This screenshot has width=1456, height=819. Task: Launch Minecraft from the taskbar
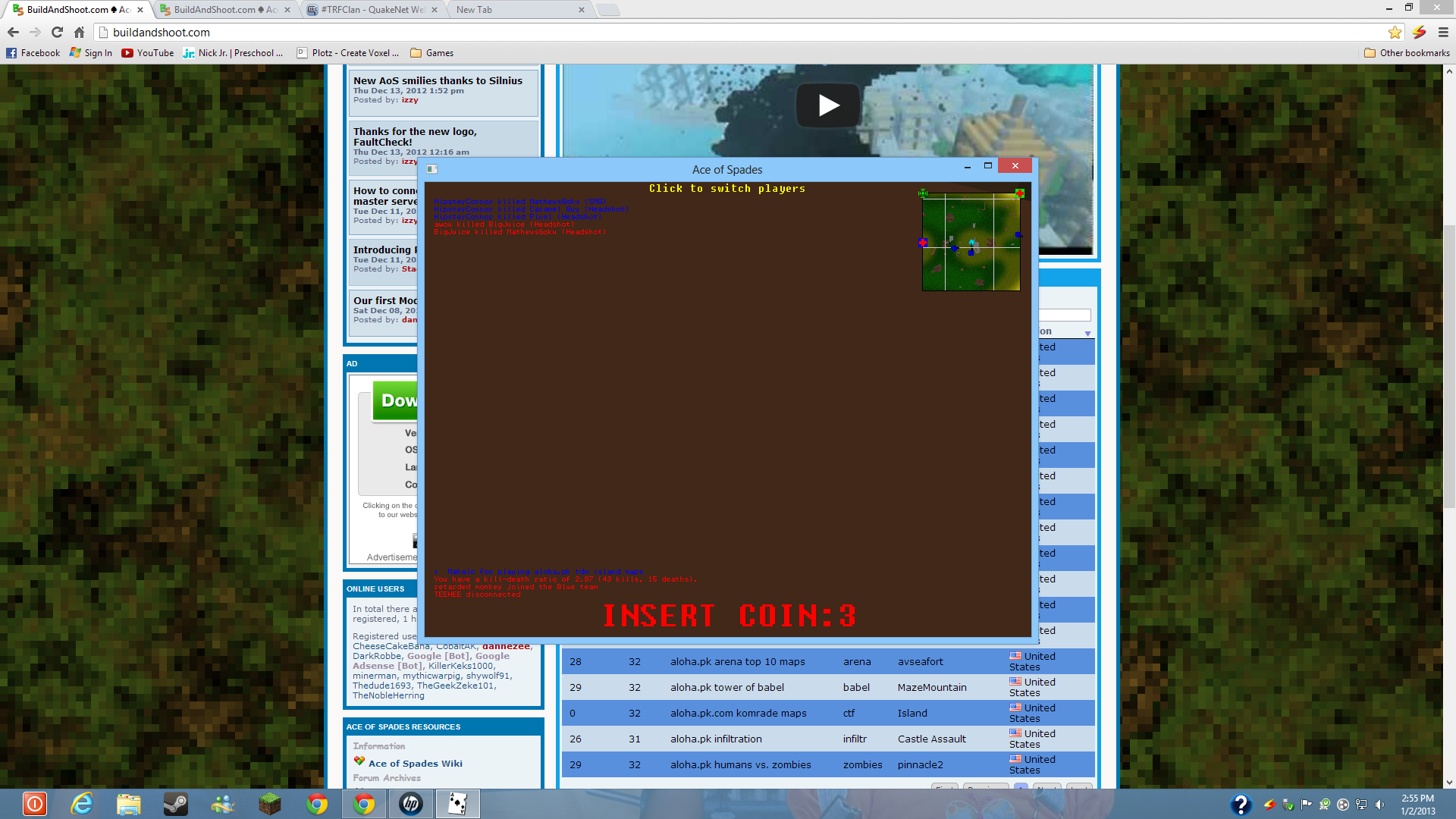(x=270, y=804)
